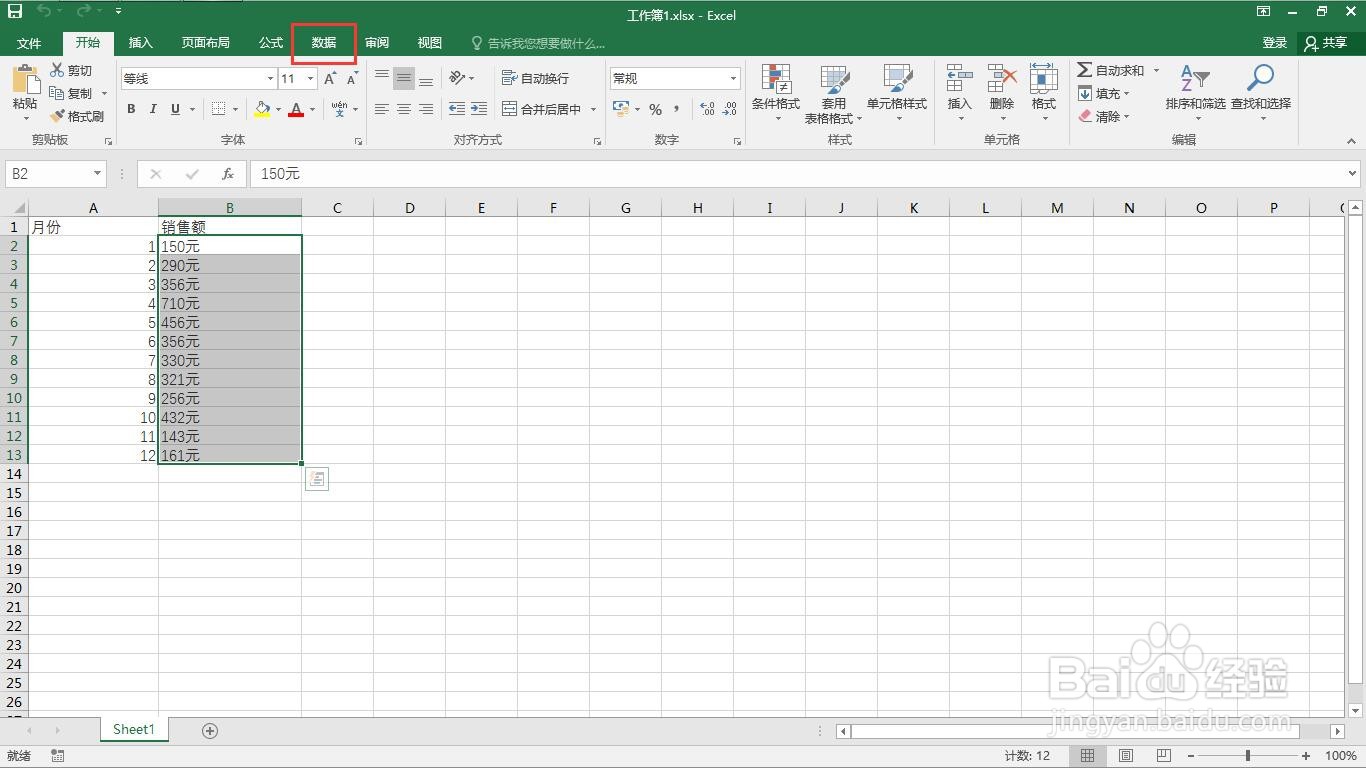Click the Insert Function fx icon
The height and width of the screenshot is (768, 1366).
click(x=228, y=174)
